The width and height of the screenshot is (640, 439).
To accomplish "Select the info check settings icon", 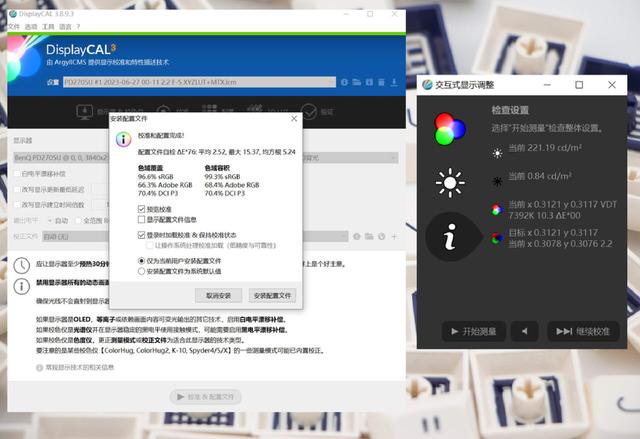I will click(450, 237).
